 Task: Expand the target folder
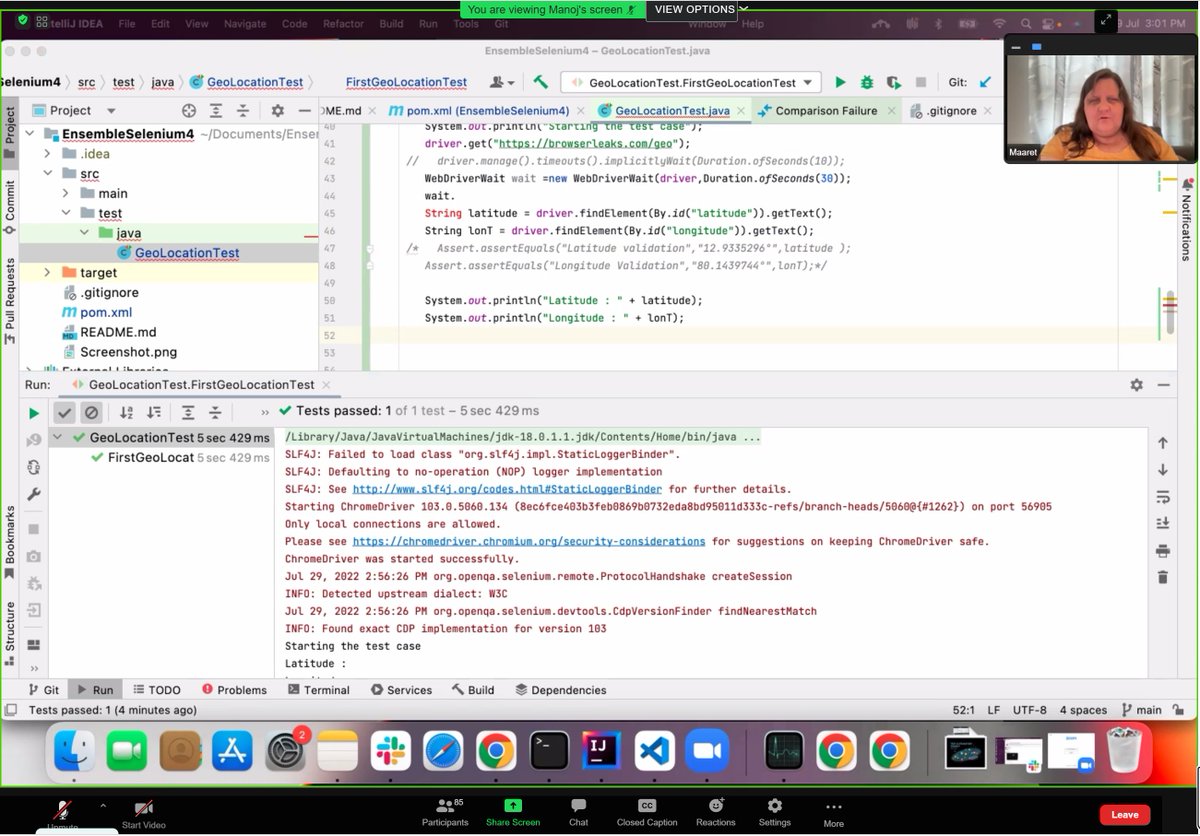coord(47,272)
